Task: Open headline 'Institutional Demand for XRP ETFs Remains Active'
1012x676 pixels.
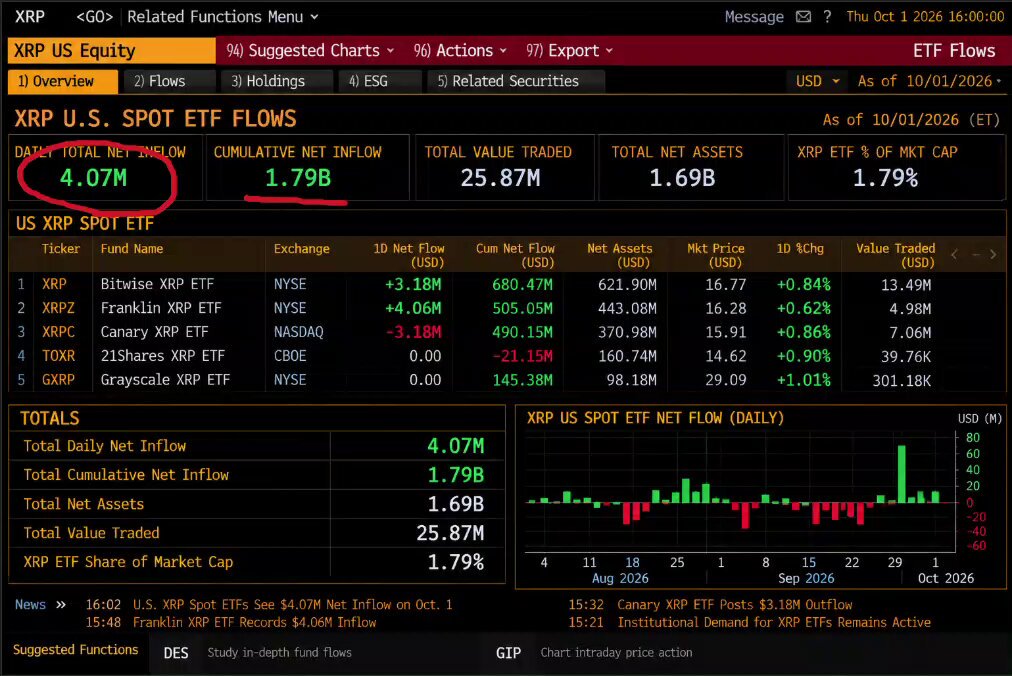Action: [x=774, y=622]
